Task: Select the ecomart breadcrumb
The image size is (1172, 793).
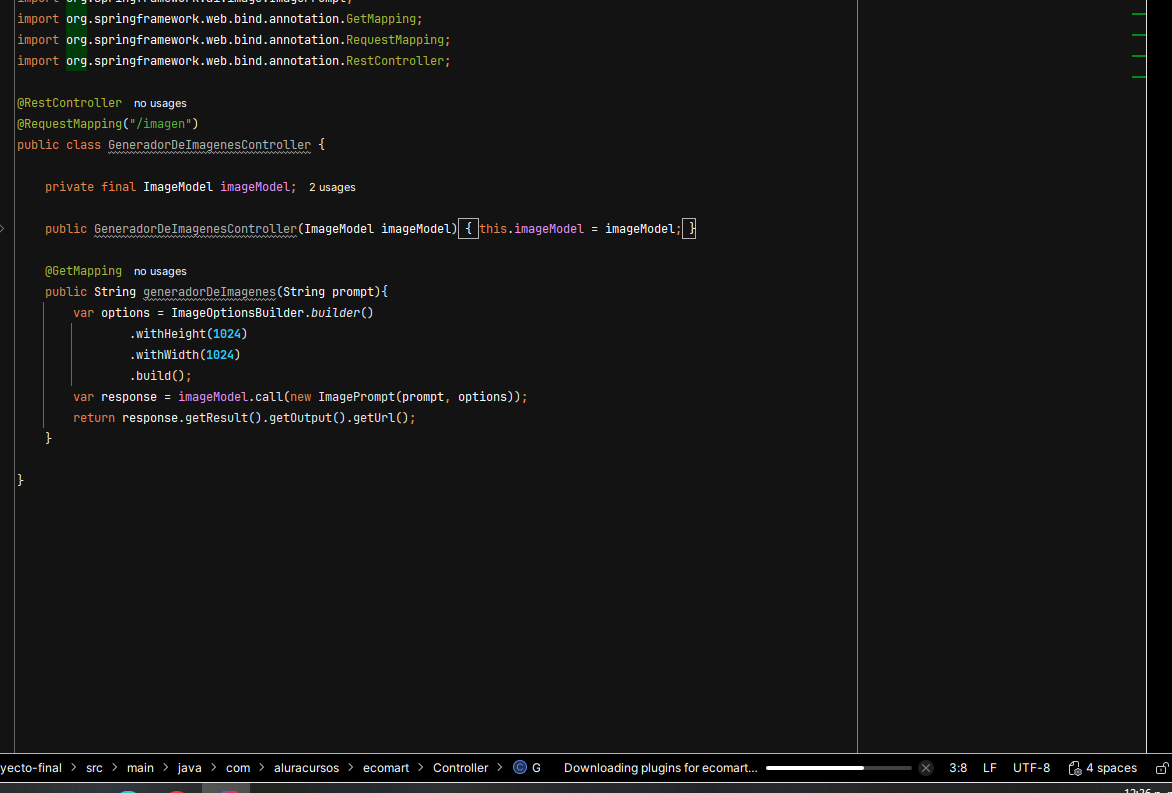Action: [386, 768]
